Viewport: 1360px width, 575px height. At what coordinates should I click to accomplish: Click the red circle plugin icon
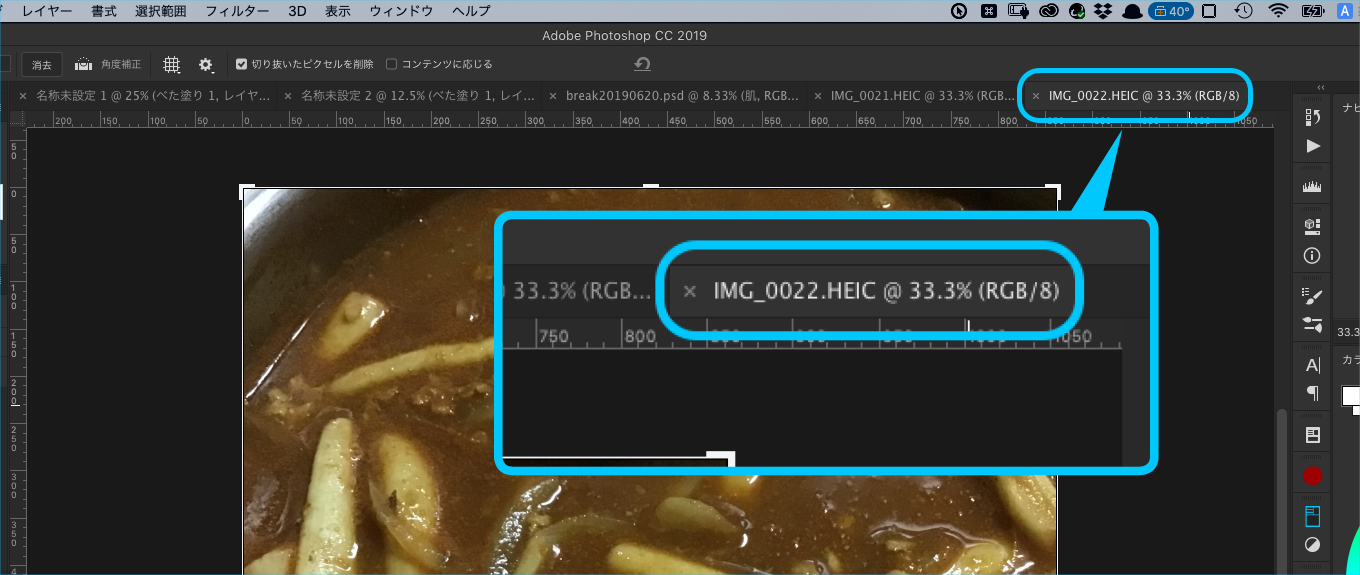tap(1313, 476)
